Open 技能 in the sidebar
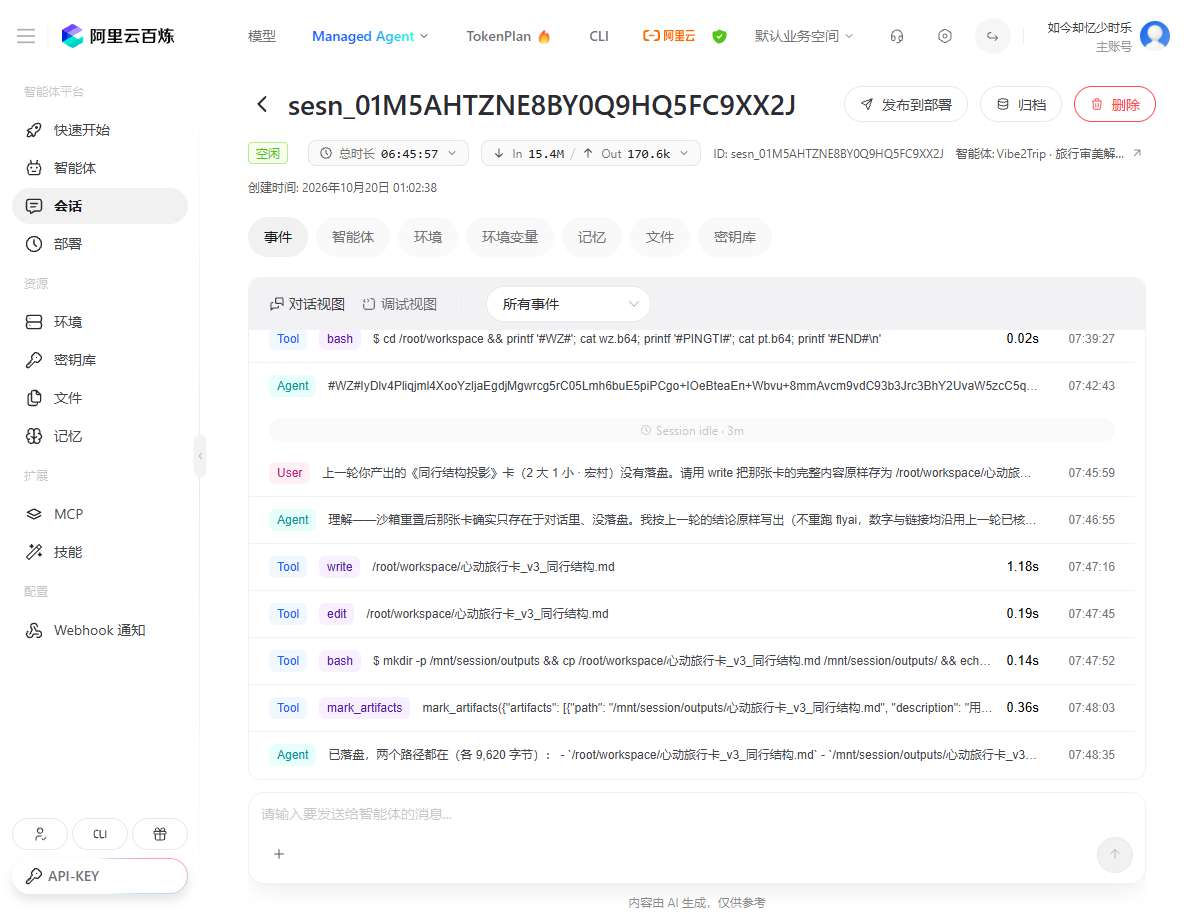The width and height of the screenshot is (1204, 912). (99, 552)
